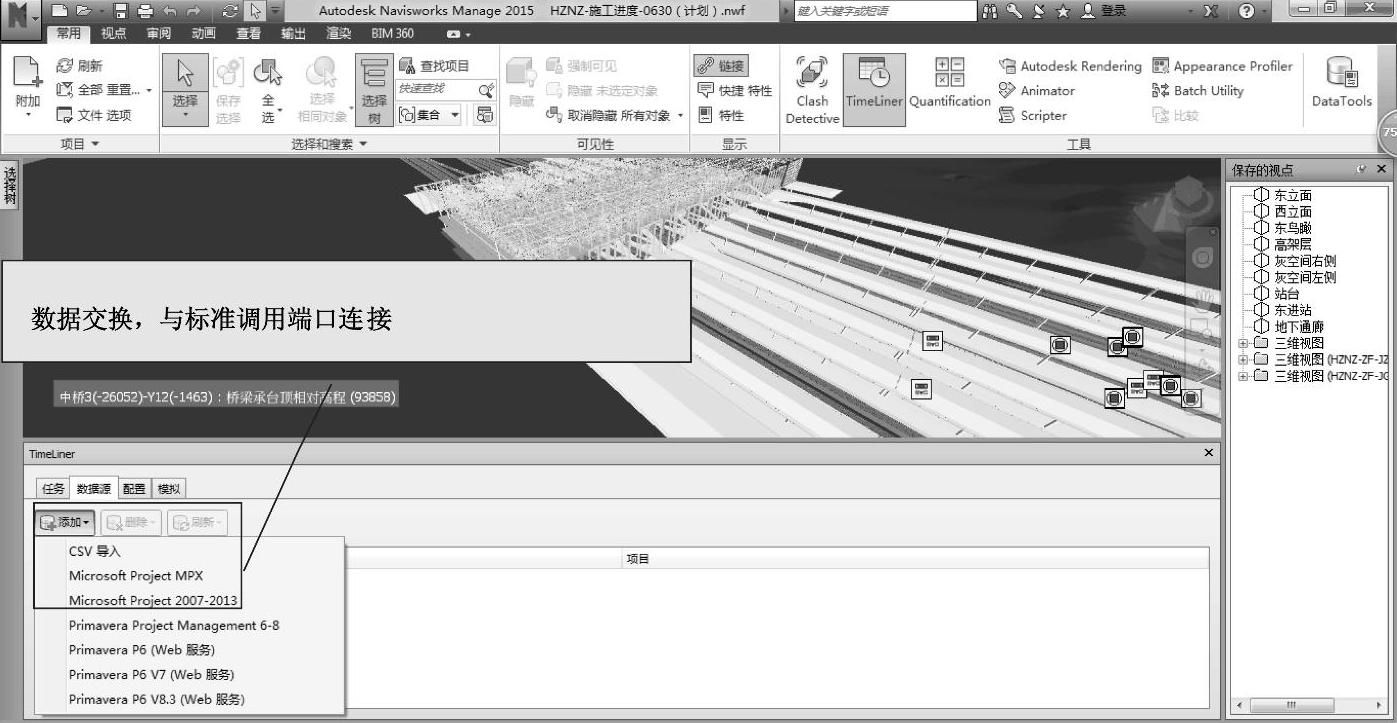
Task: Toggle 快捷 特性 display
Action: pos(735,90)
